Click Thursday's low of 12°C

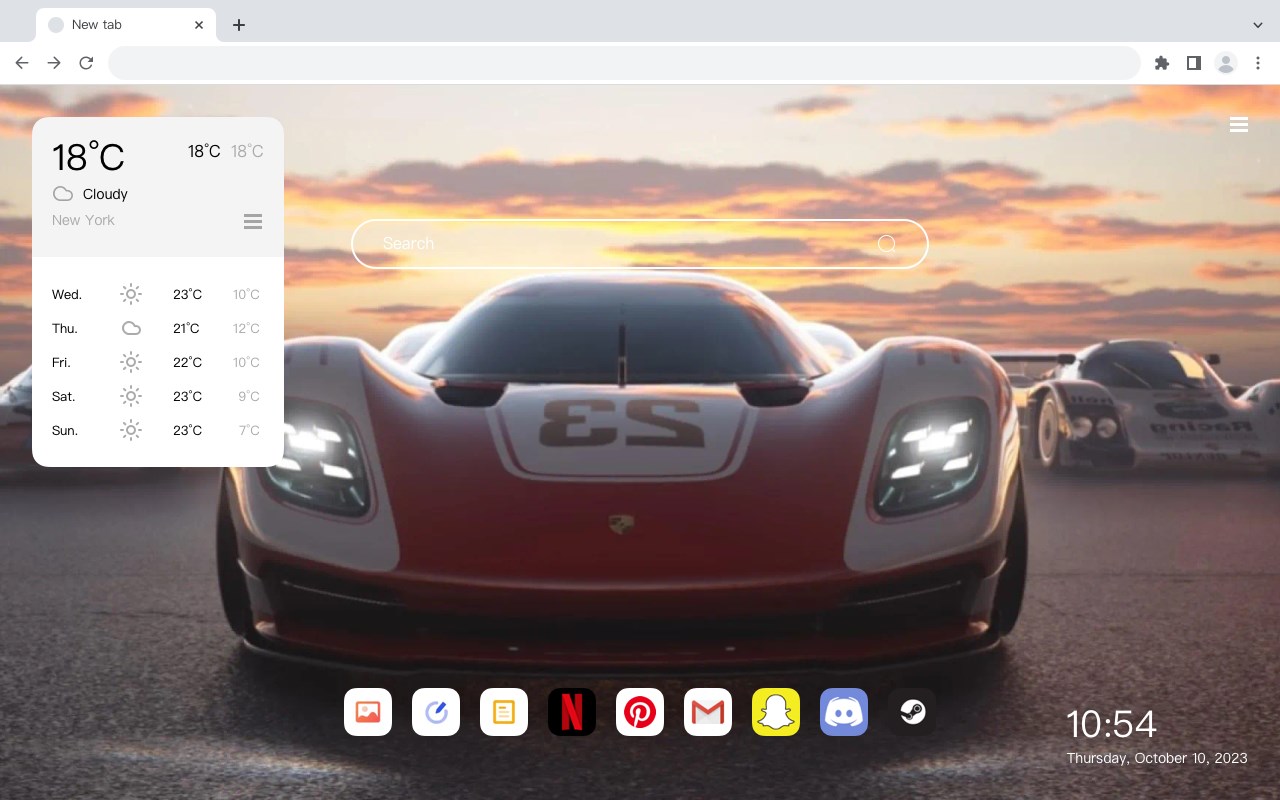(246, 328)
